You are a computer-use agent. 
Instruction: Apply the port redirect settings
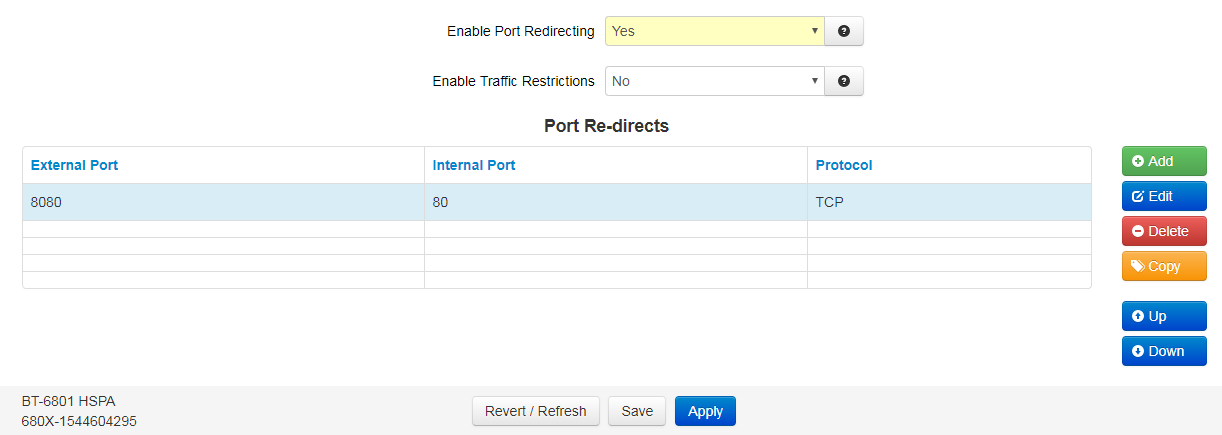(x=705, y=411)
